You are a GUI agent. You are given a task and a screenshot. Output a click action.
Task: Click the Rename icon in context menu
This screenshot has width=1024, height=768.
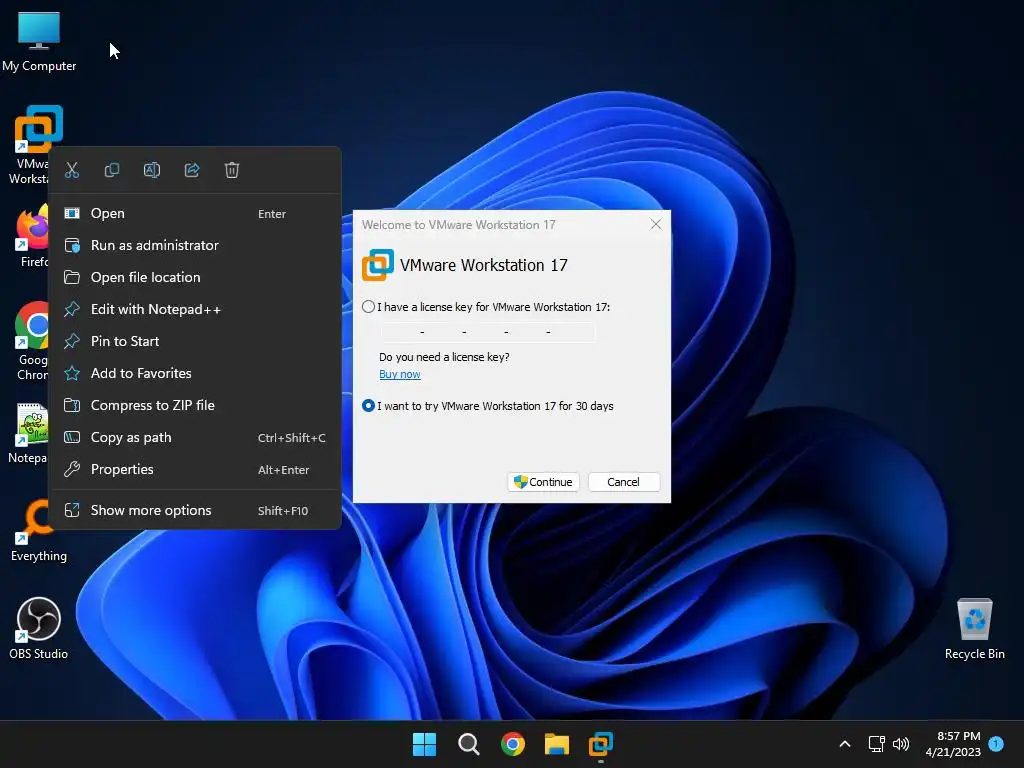152,170
